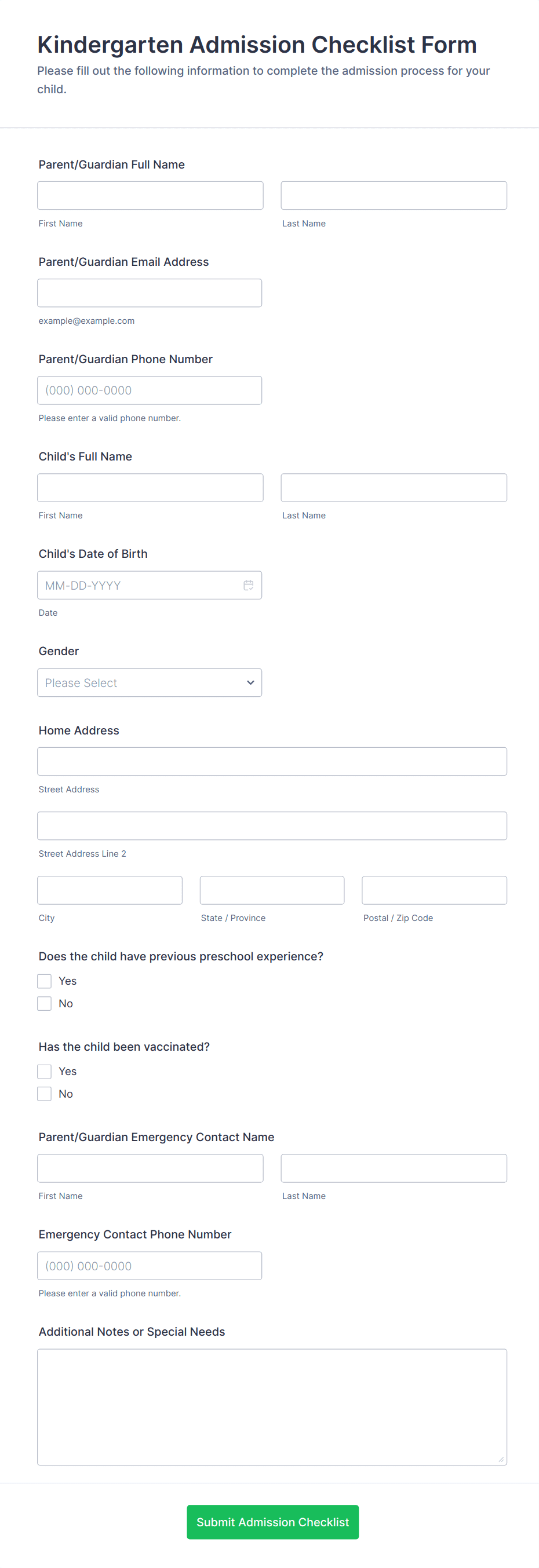Select the Emergency Contact Phone Number field
The image size is (539, 1568).
[150, 1266]
